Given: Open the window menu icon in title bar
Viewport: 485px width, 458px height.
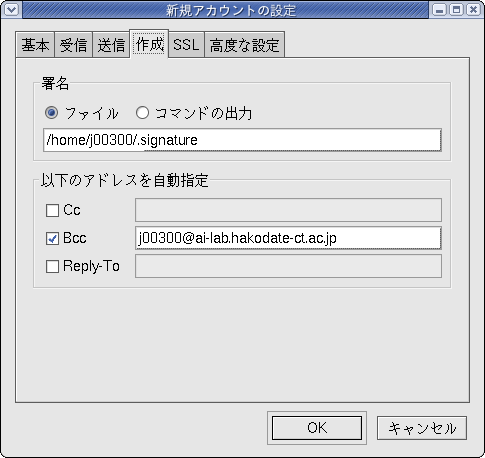Looking at the screenshot, I should [11, 10].
